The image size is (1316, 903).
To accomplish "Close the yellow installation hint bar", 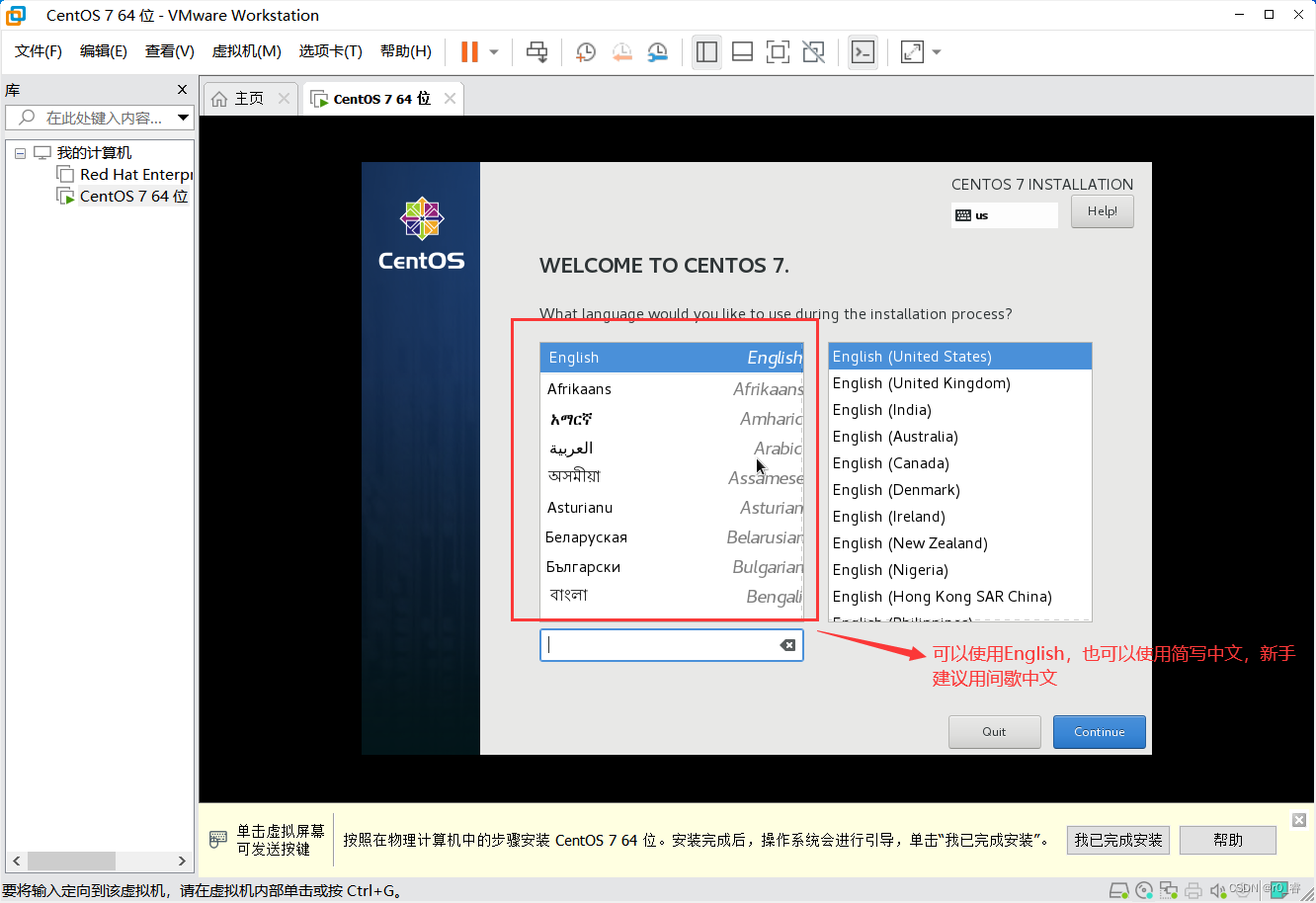I will [x=1299, y=820].
